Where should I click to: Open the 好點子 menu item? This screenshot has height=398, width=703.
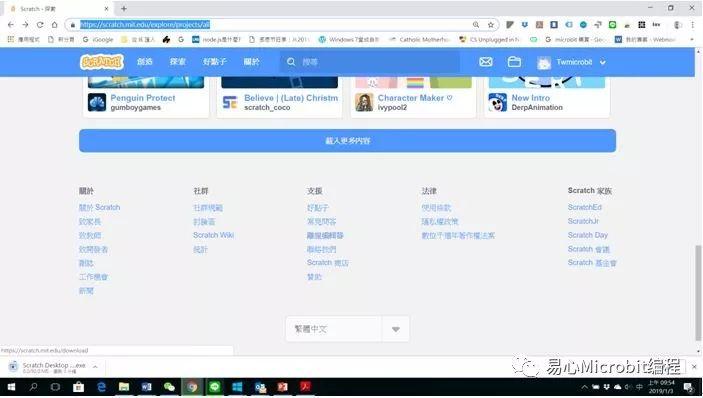tap(215, 62)
